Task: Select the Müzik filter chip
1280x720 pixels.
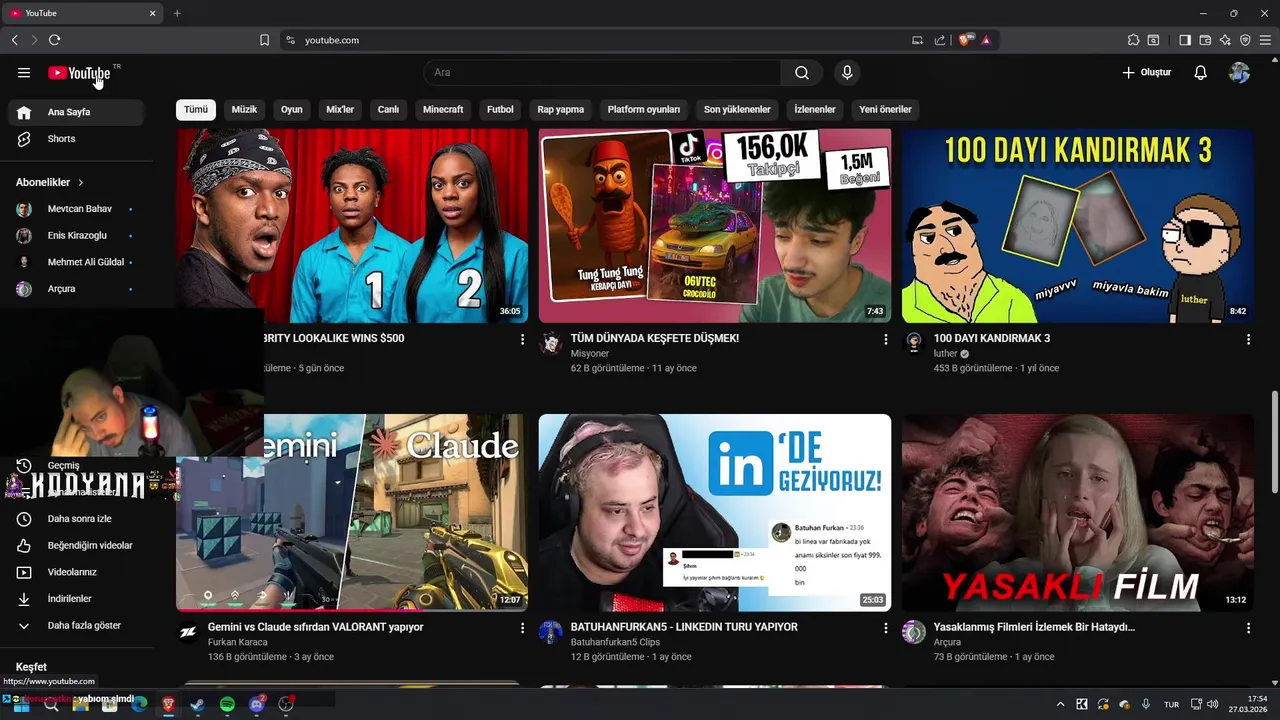Action: coord(244,109)
